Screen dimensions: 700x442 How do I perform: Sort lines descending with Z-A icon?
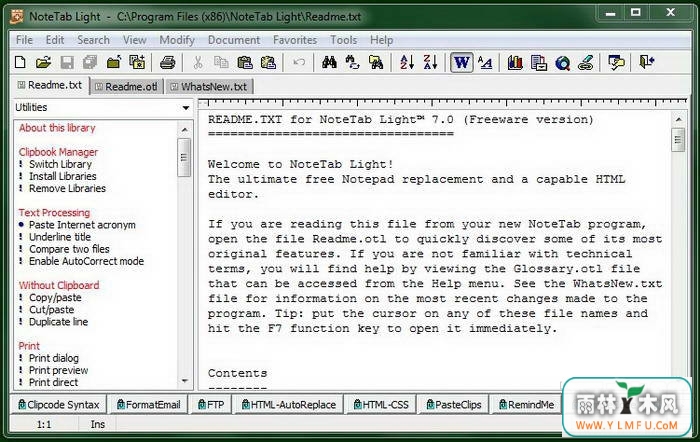click(430, 62)
